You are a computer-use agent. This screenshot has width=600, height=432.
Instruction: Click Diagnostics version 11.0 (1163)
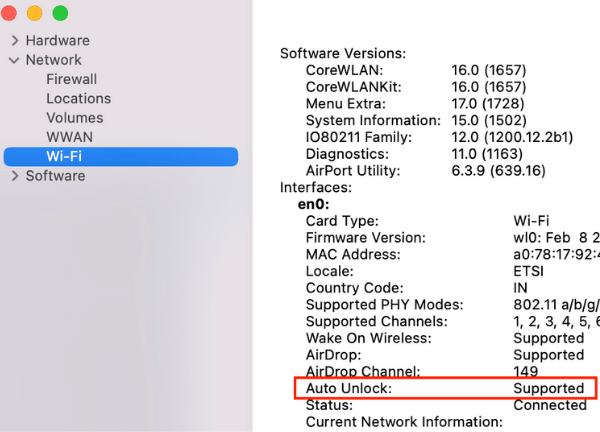(x=487, y=154)
